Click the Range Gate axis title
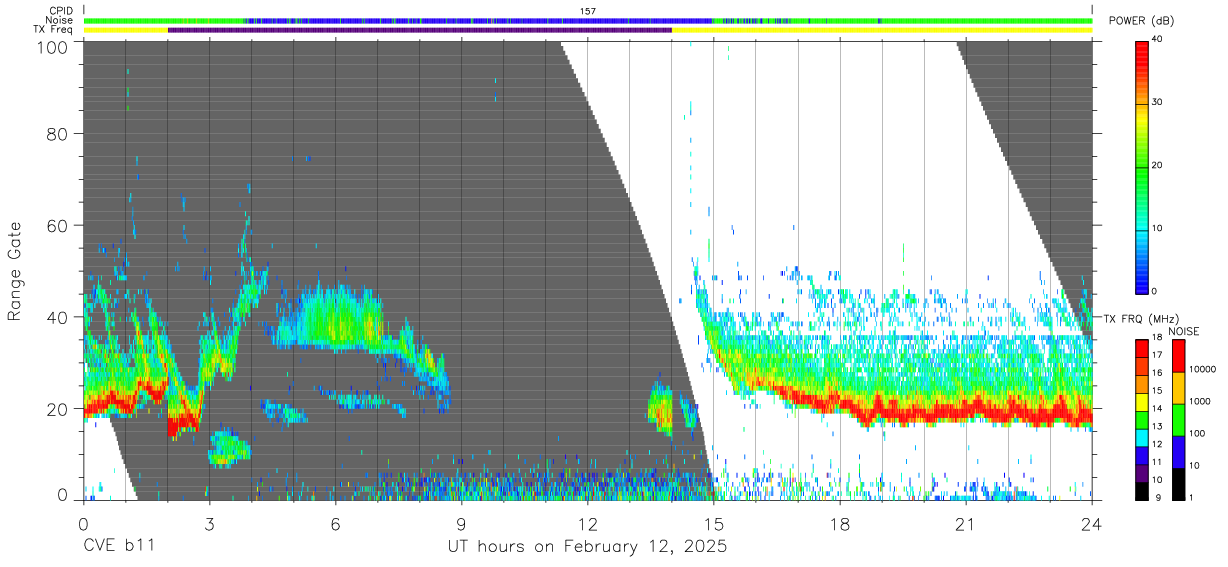1228x567 pixels. pos(15,272)
